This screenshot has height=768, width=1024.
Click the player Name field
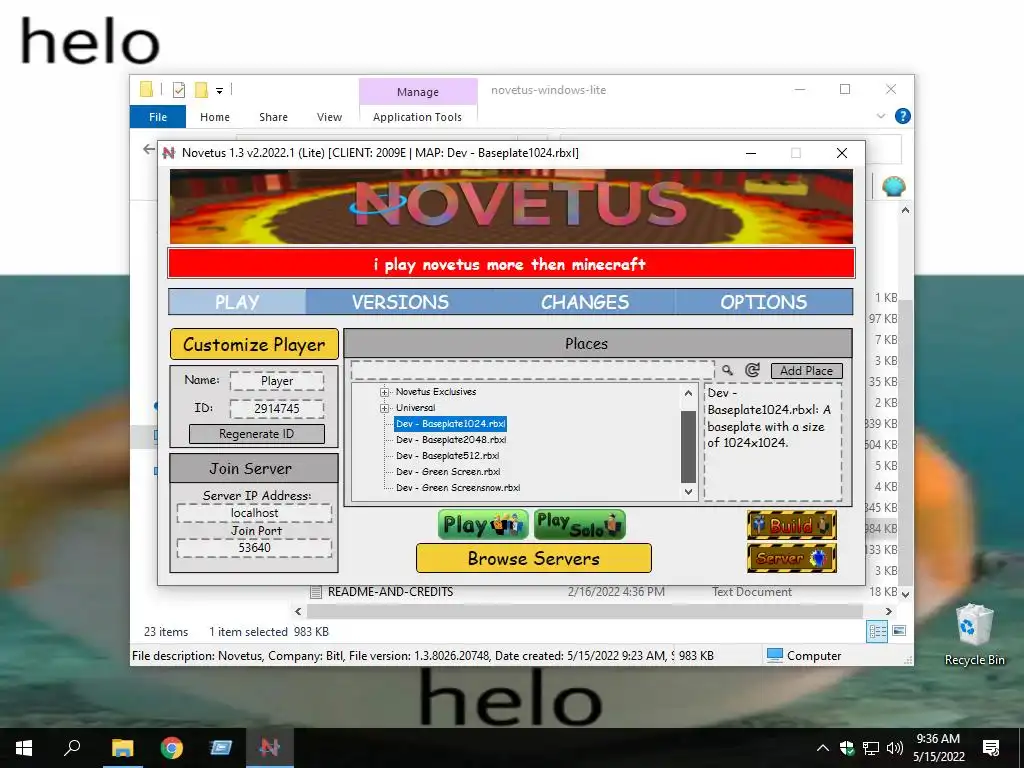coord(277,381)
